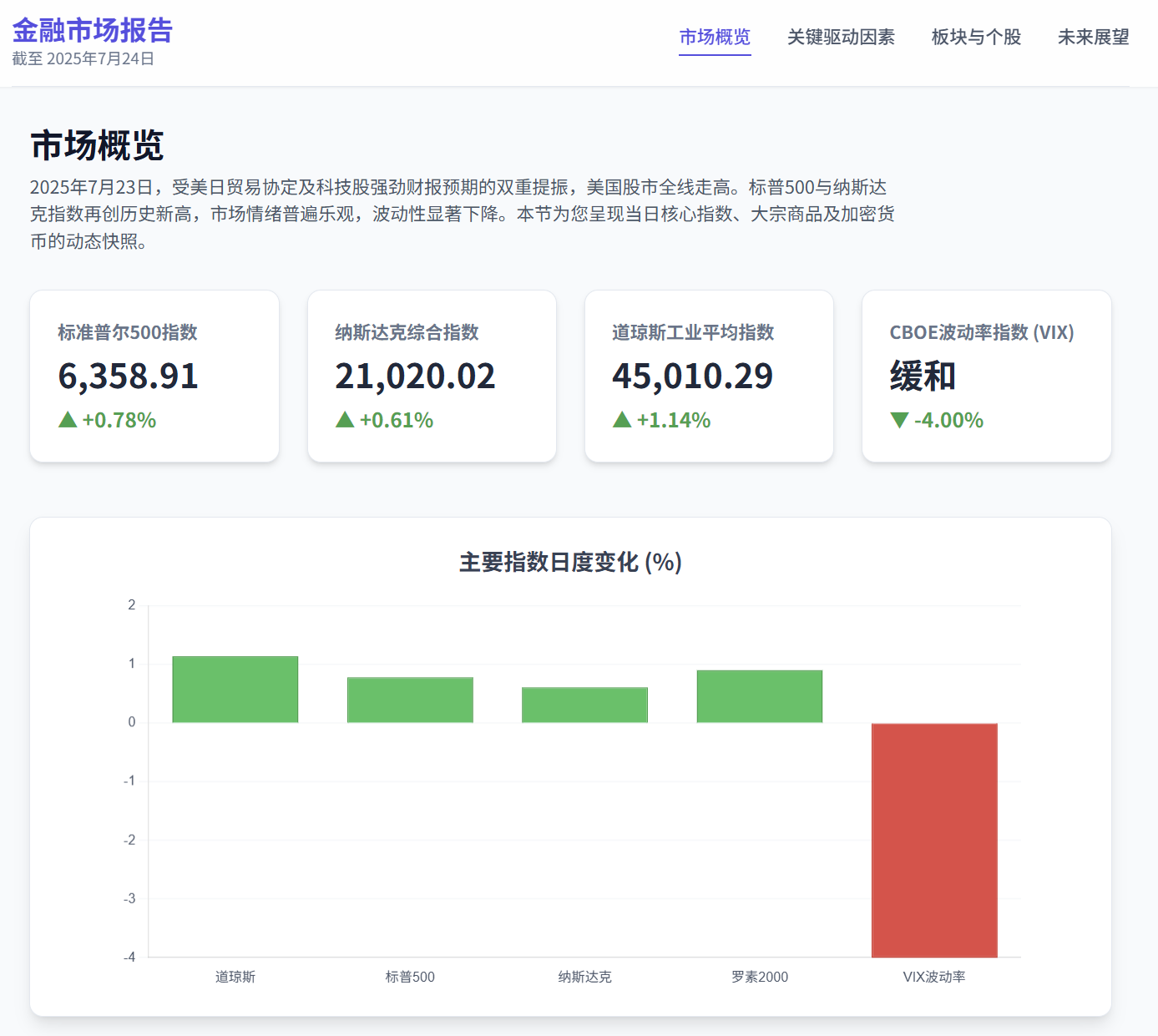
Task: Select the 道琼斯工业平均指数 card
Action: coord(709,376)
